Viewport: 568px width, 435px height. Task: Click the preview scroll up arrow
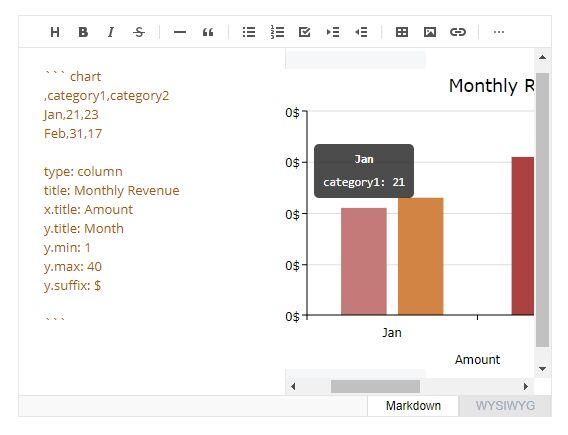542,57
